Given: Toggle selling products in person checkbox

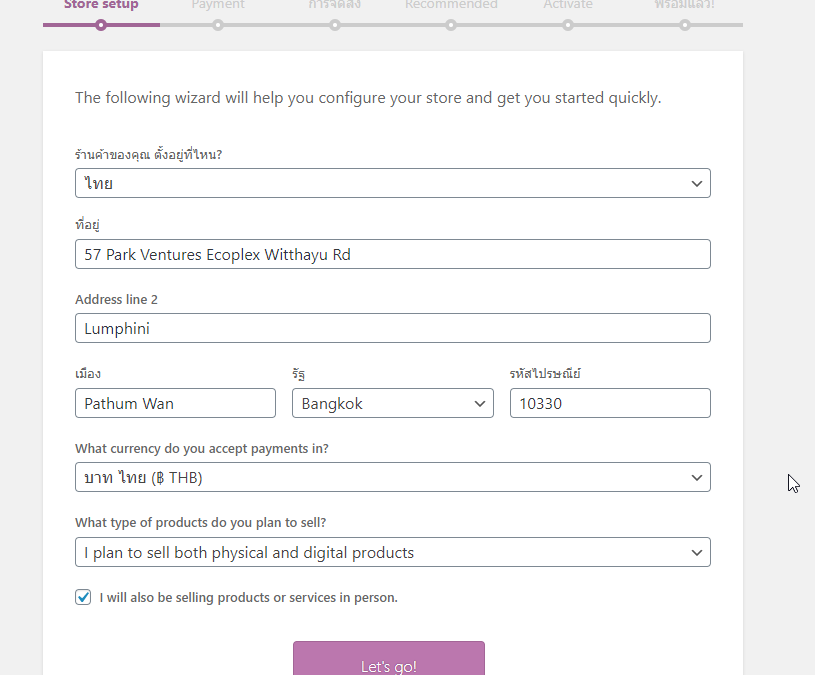Looking at the screenshot, I should [83, 597].
